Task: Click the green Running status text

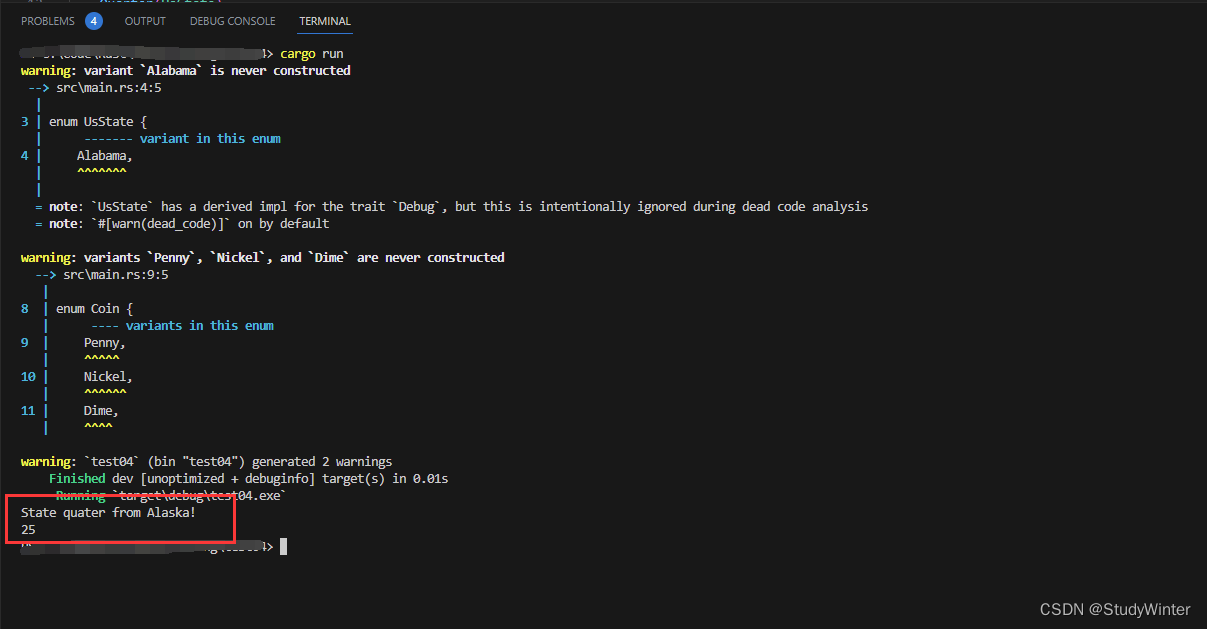Action: coord(81,495)
